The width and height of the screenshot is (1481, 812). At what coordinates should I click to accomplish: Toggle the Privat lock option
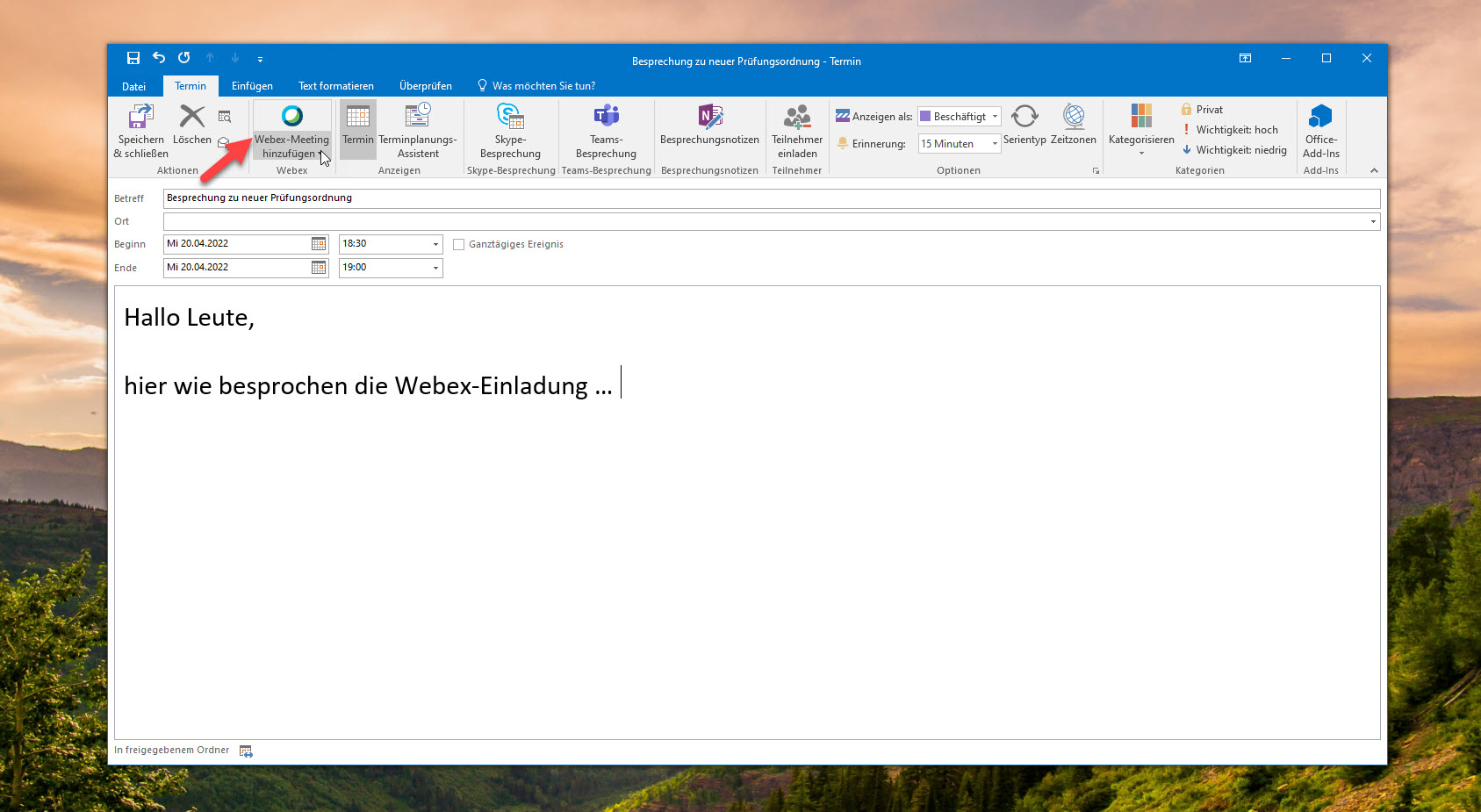1202,110
